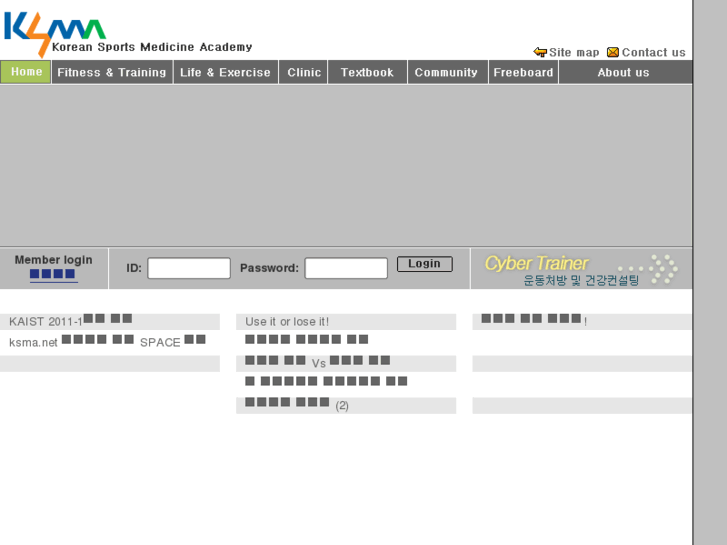Open the Community menu
727x545 pixels.
[x=446, y=72]
